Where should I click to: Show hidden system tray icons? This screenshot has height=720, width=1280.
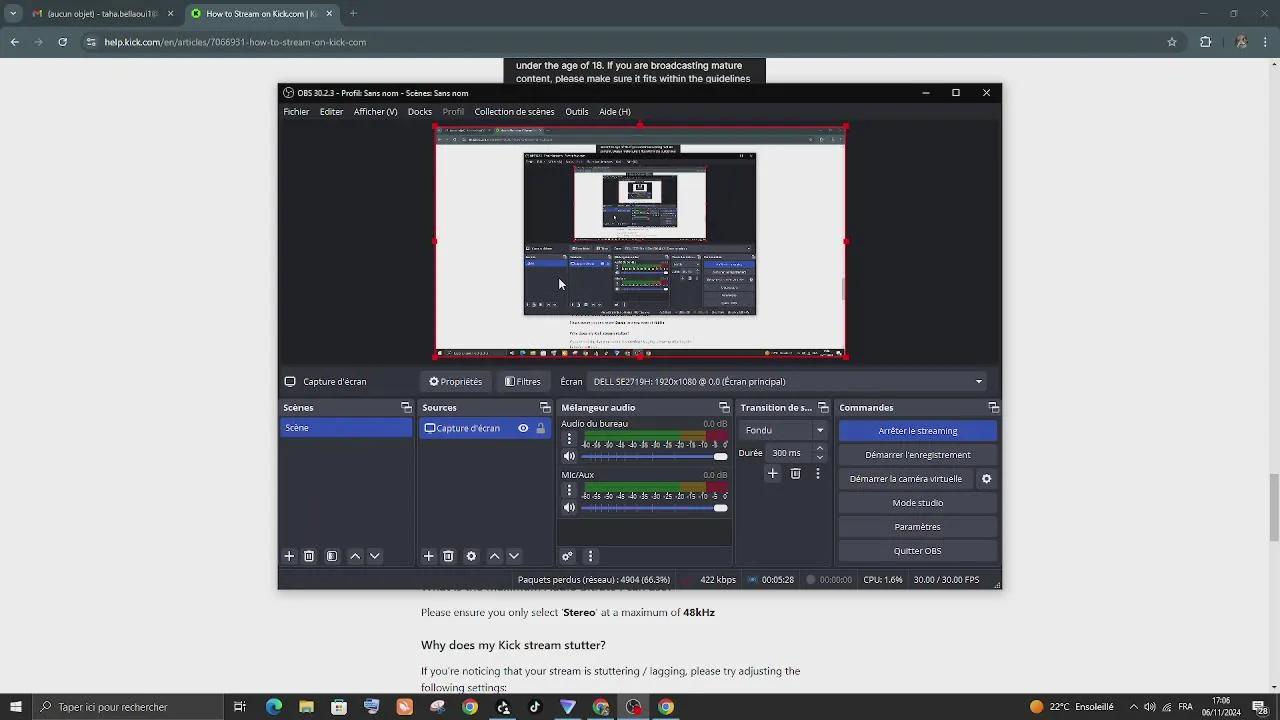[x=1133, y=707]
